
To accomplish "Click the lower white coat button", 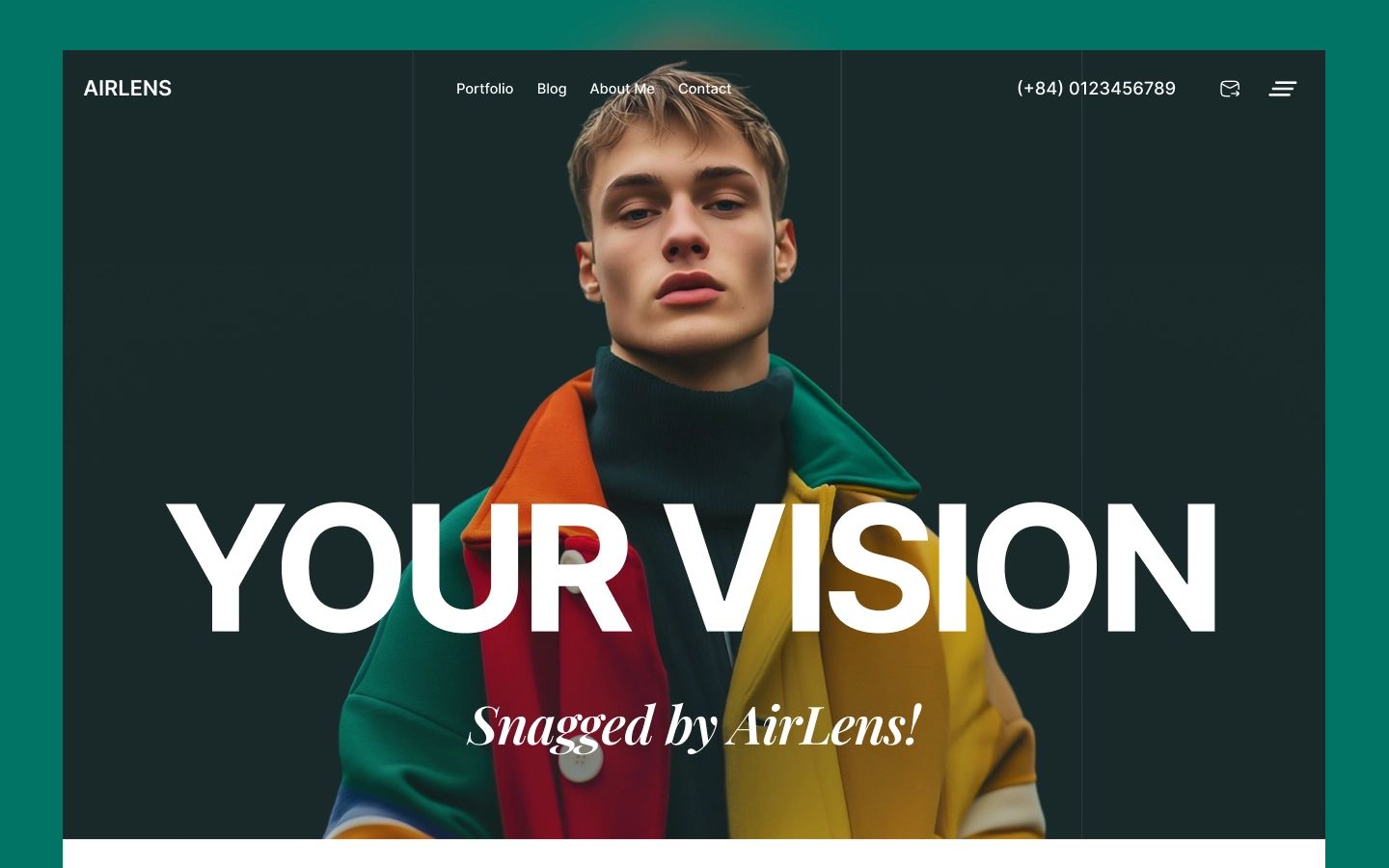I will click(581, 765).
